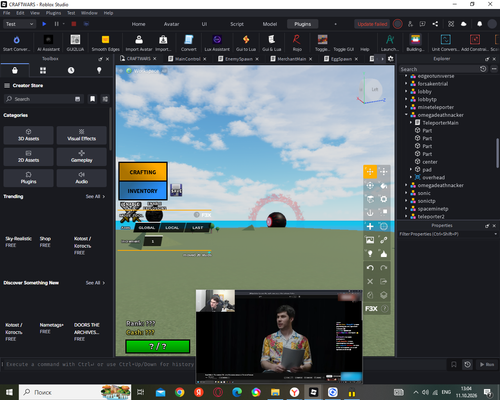500x400 pixels.
Task: Collapse the expanded omegadeathnacker model
Action: pyautogui.click(x=406, y=115)
